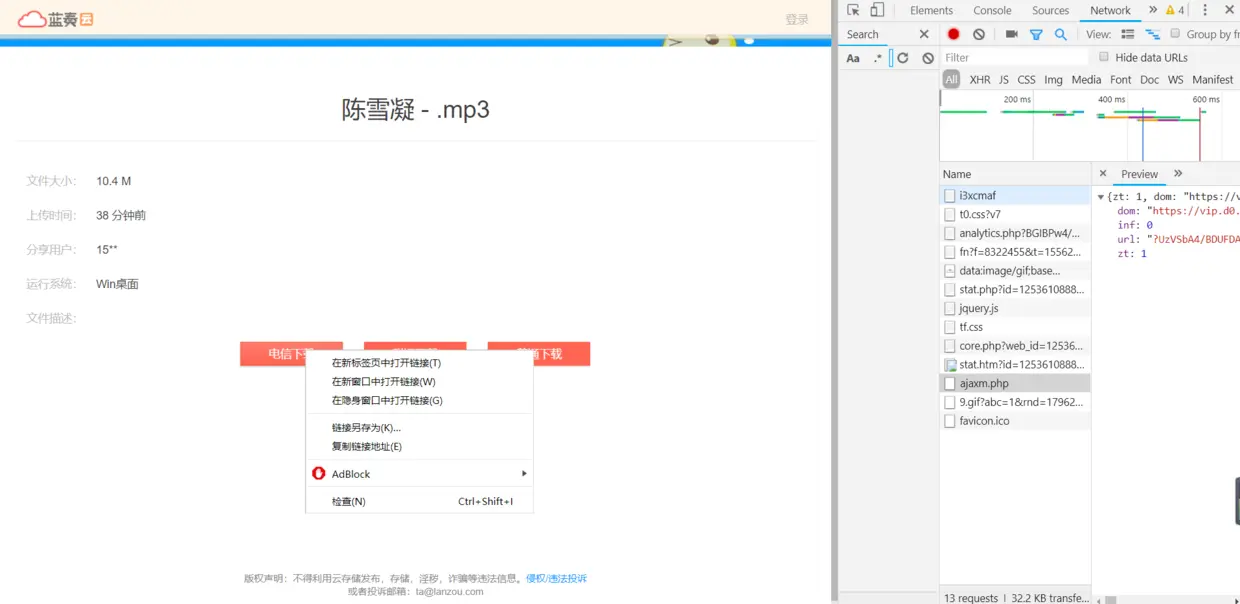Click the capture screenshots camera icon

[x=1011, y=34]
